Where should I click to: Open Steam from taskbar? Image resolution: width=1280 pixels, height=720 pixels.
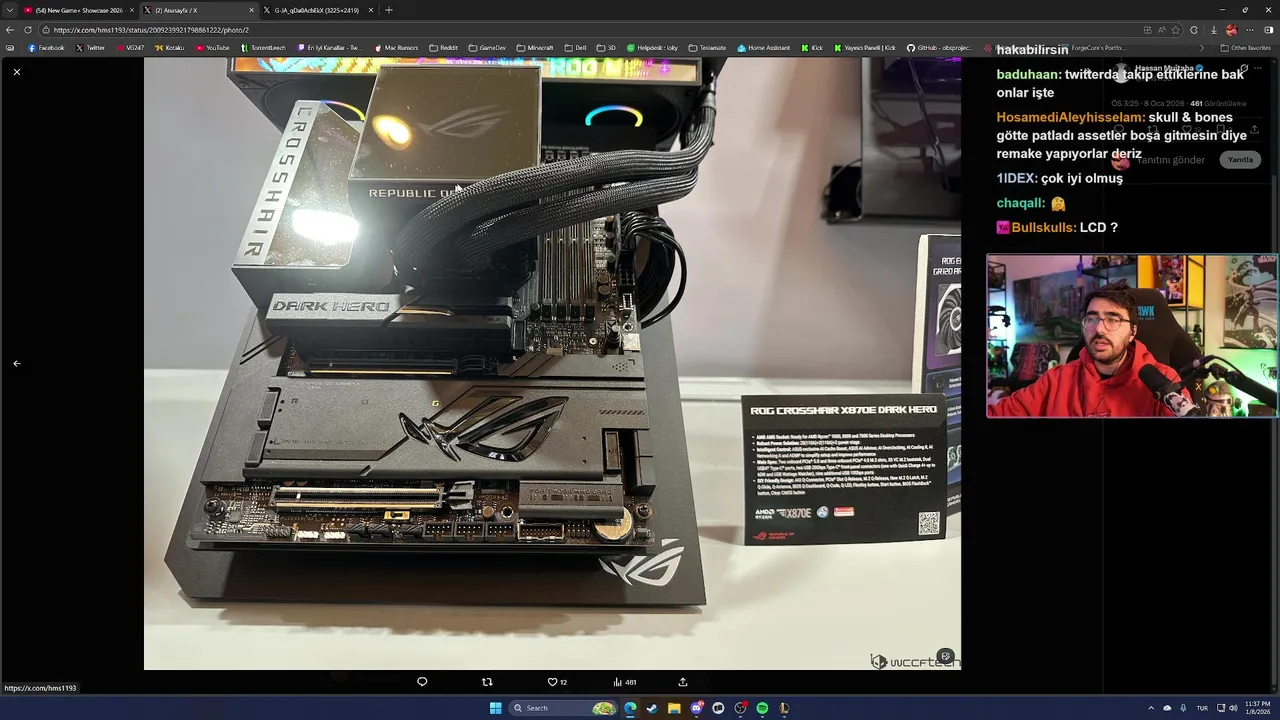point(652,708)
